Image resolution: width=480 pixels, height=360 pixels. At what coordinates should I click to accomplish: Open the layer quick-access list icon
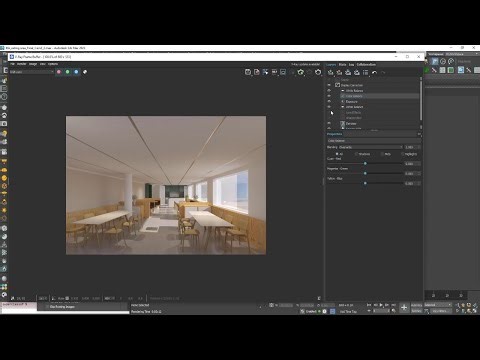click(x=366, y=72)
